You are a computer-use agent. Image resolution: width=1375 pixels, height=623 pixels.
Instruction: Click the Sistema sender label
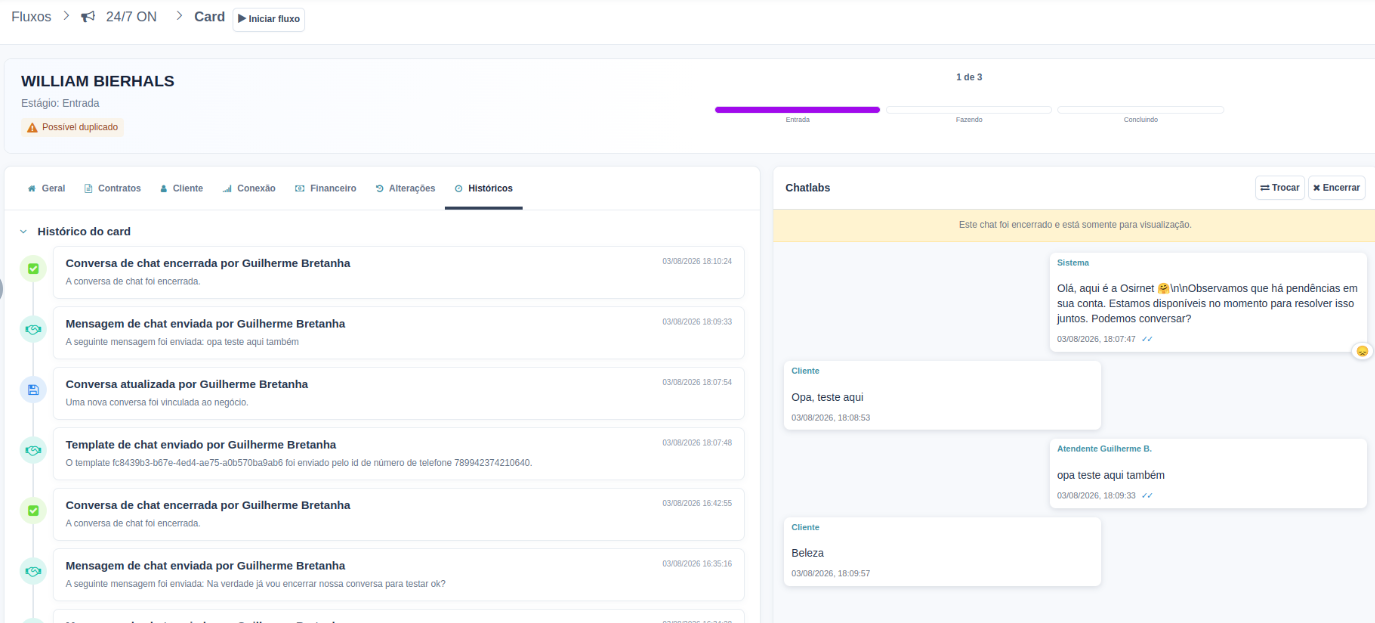[x=1073, y=263]
